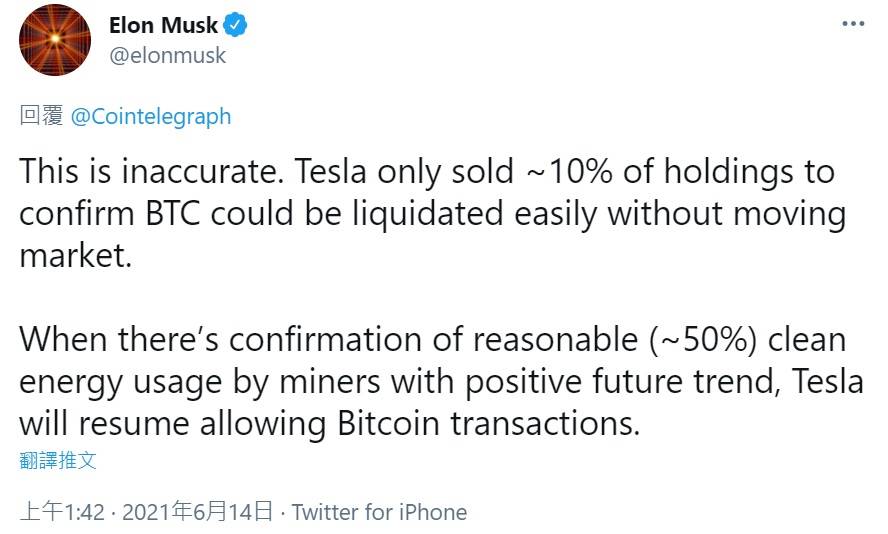Click the word 'transactions.' ending the tweet

(545, 424)
